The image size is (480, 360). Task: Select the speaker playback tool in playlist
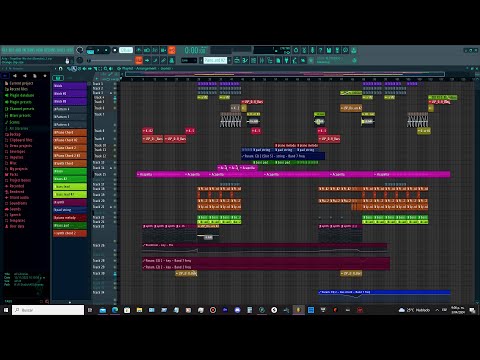[x=110, y=69]
